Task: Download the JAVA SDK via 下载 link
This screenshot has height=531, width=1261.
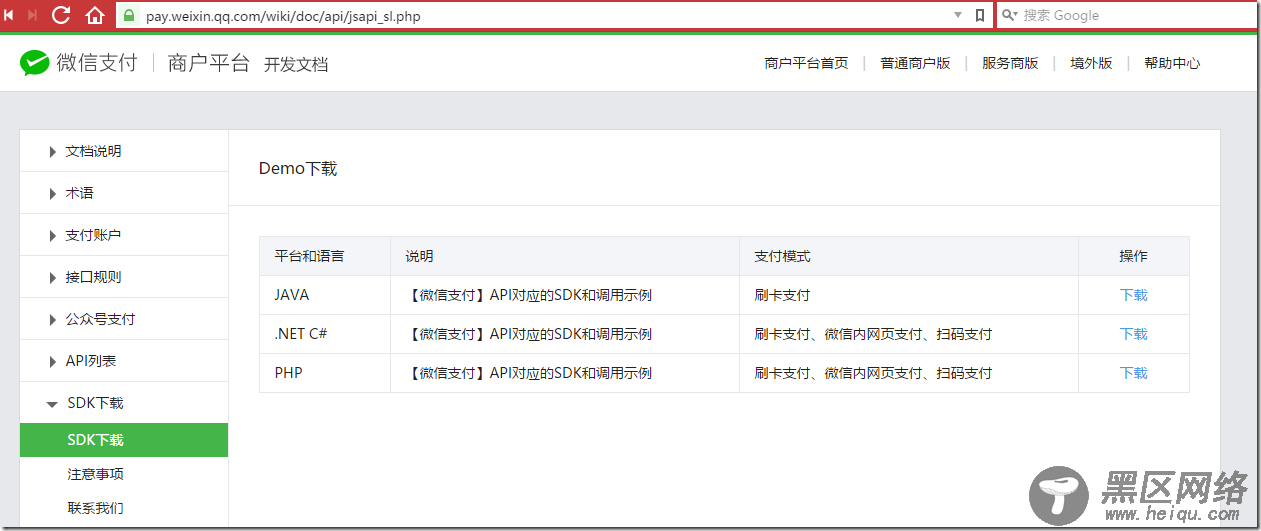Action: (x=1133, y=295)
